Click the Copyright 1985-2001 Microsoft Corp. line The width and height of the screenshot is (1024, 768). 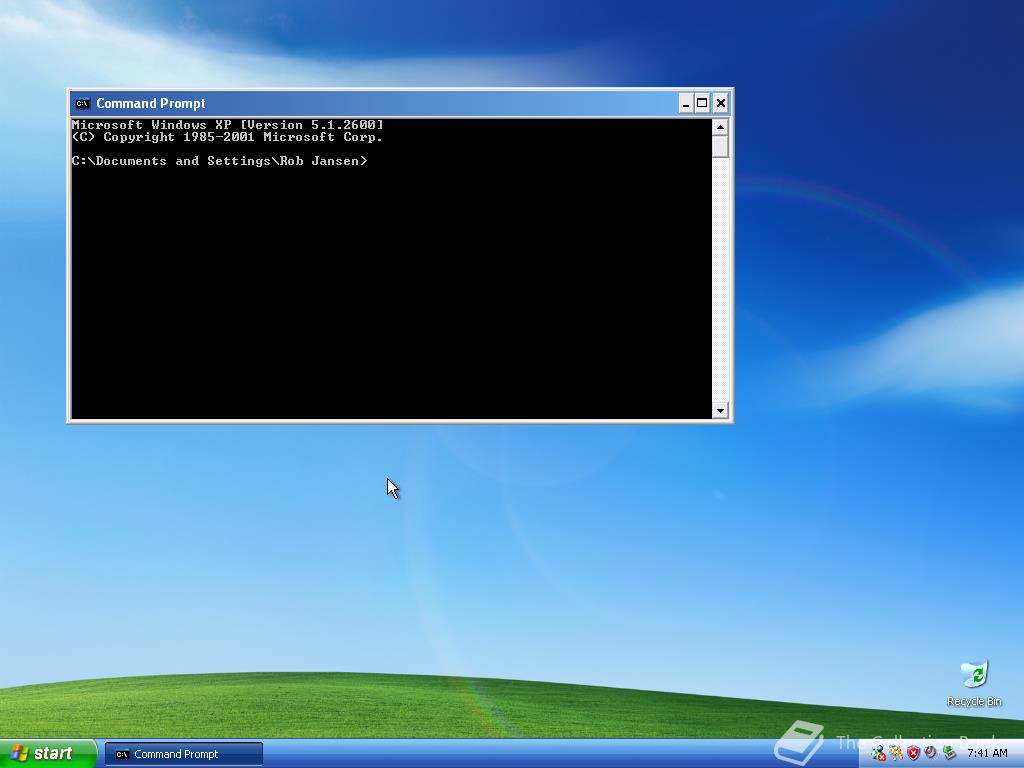227,137
